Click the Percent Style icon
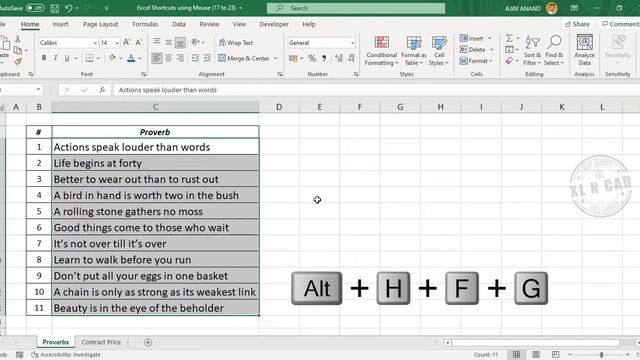 pyautogui.click(x=312, y=58)
